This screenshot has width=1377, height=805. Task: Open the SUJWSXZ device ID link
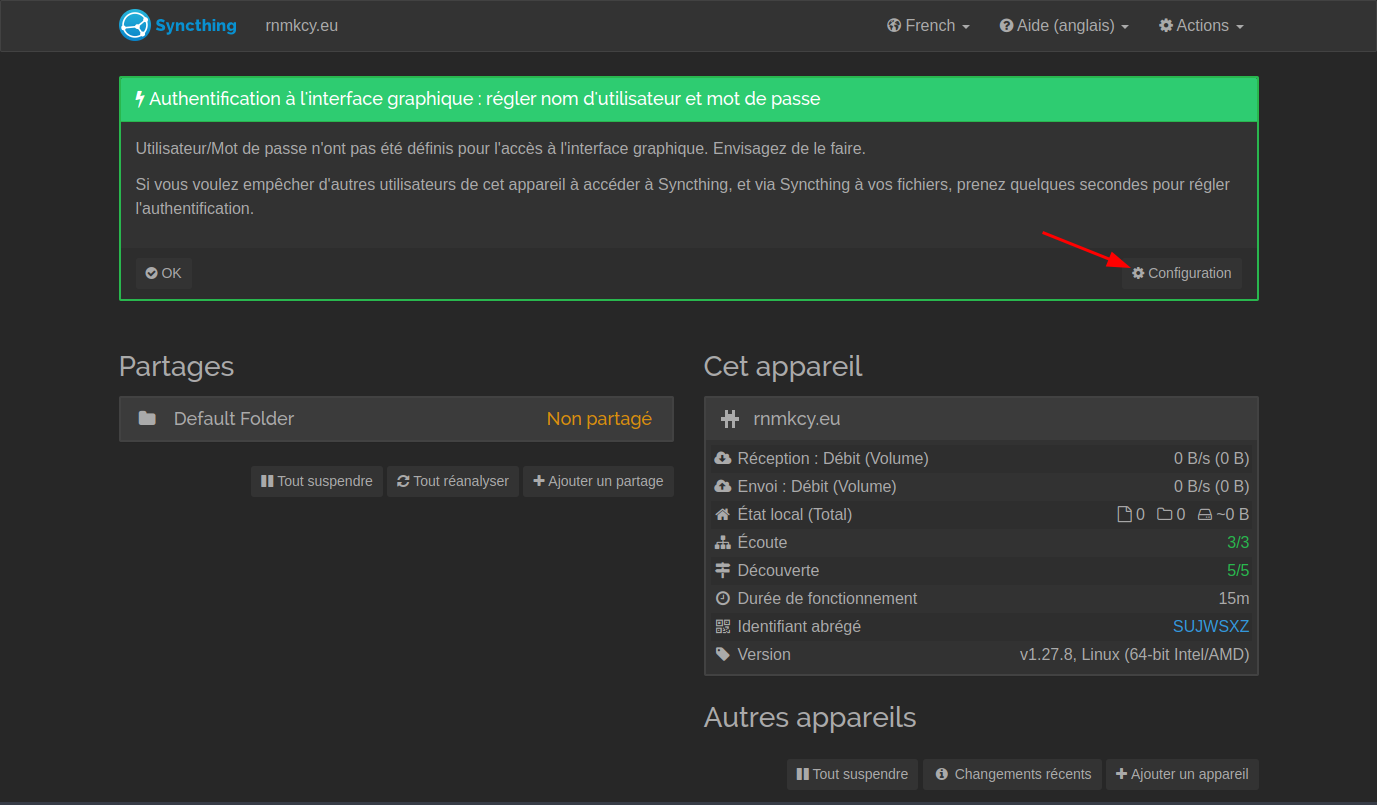point(1210,626)
